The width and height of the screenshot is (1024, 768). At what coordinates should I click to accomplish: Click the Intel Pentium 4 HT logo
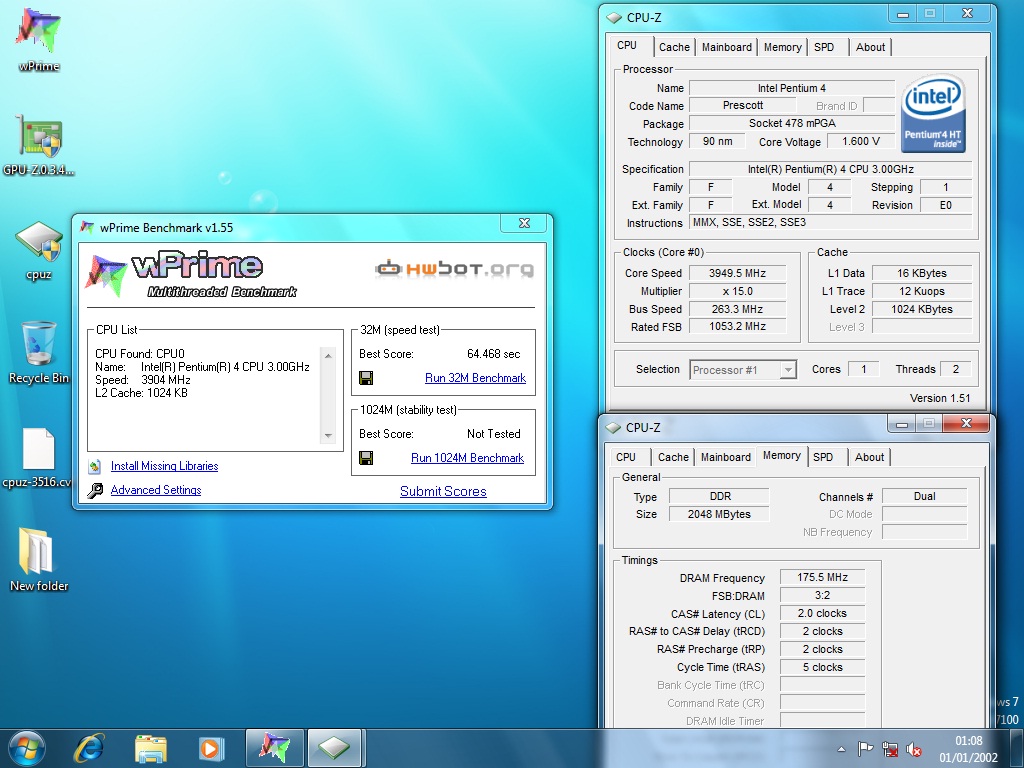[x=933, y=113]
